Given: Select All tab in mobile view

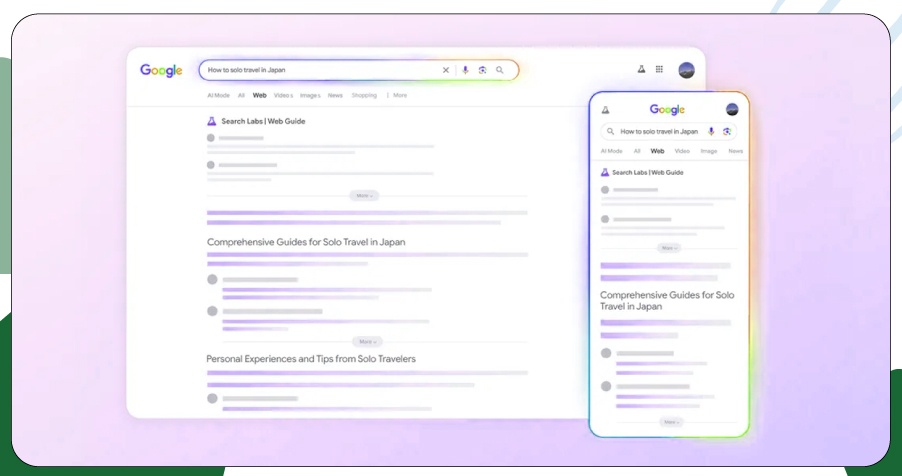Looking at the screenshot, I should coord(637,151).
